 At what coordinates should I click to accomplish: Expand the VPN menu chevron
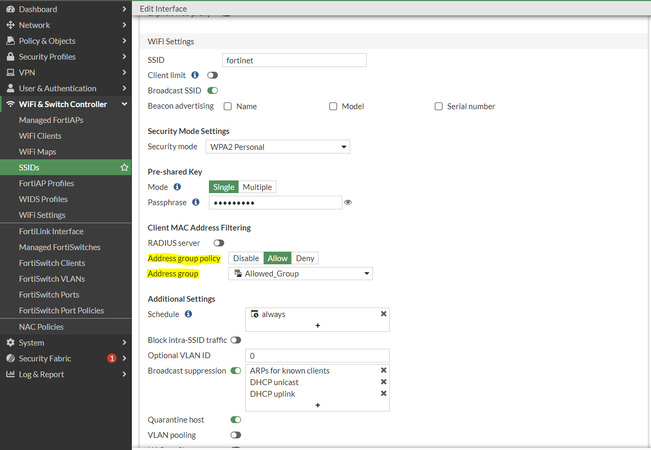point(124,72)
